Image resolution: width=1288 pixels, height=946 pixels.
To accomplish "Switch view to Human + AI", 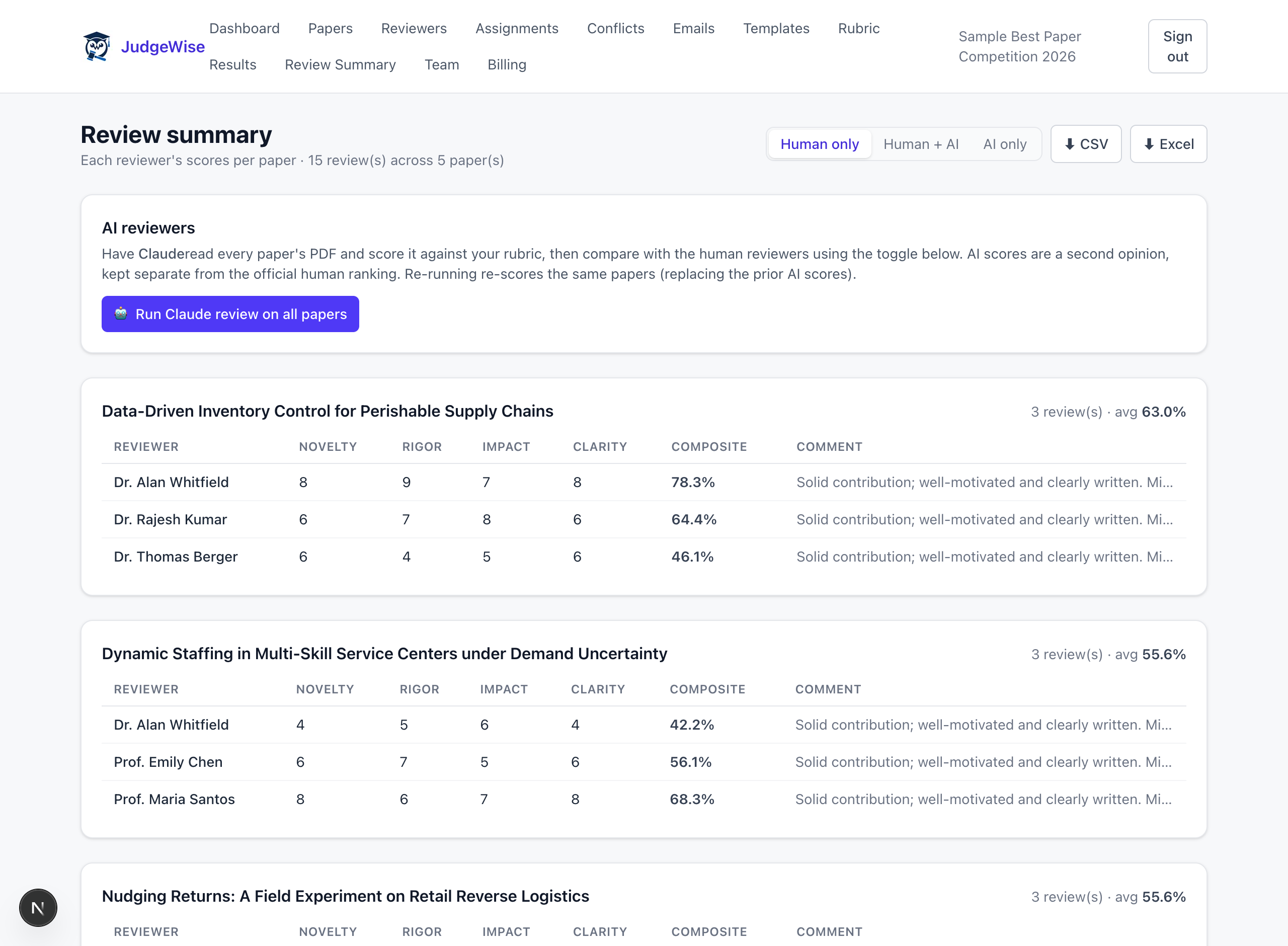I will tap(921, 144).
